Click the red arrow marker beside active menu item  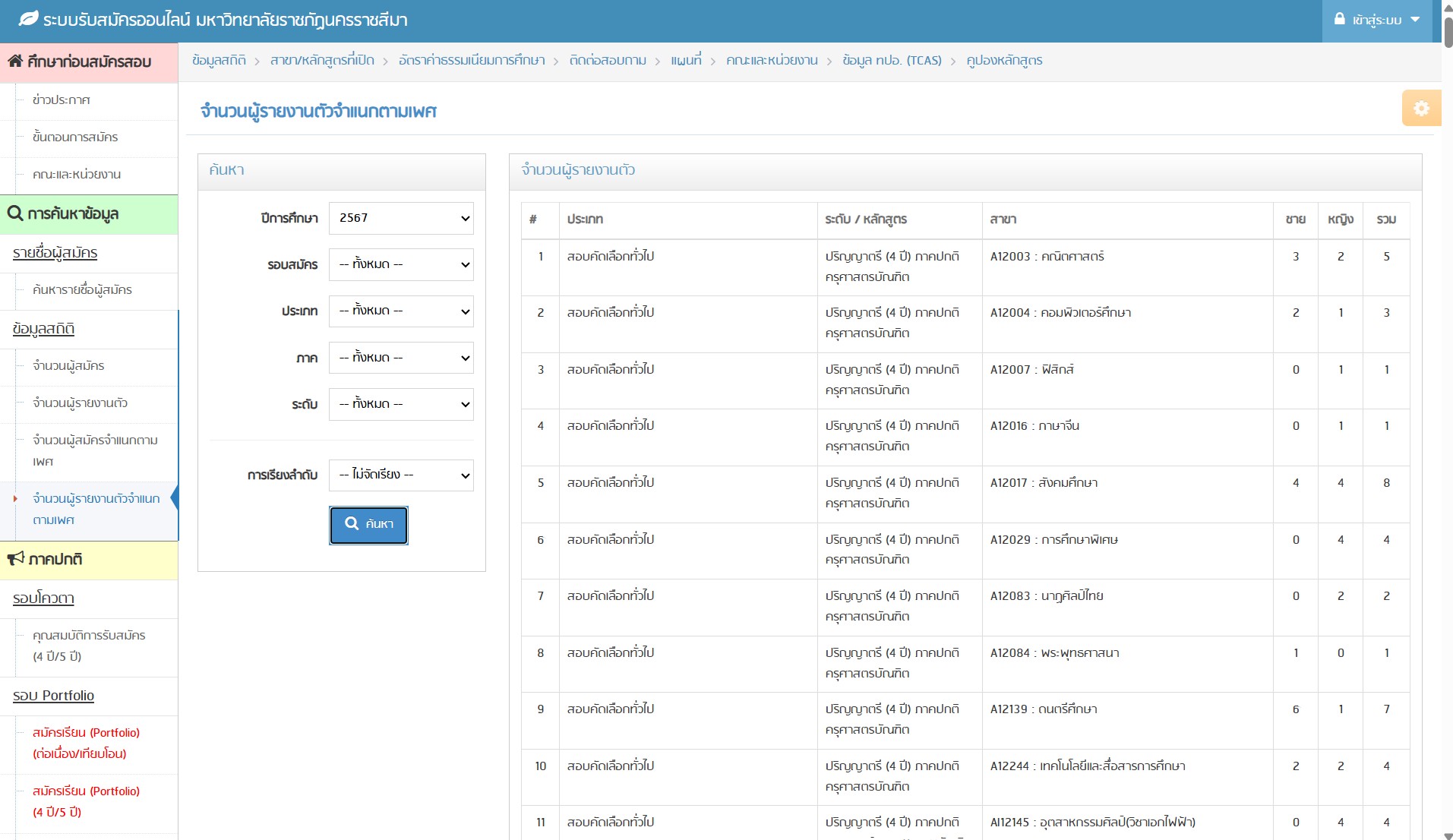click(x=15, y=499)
